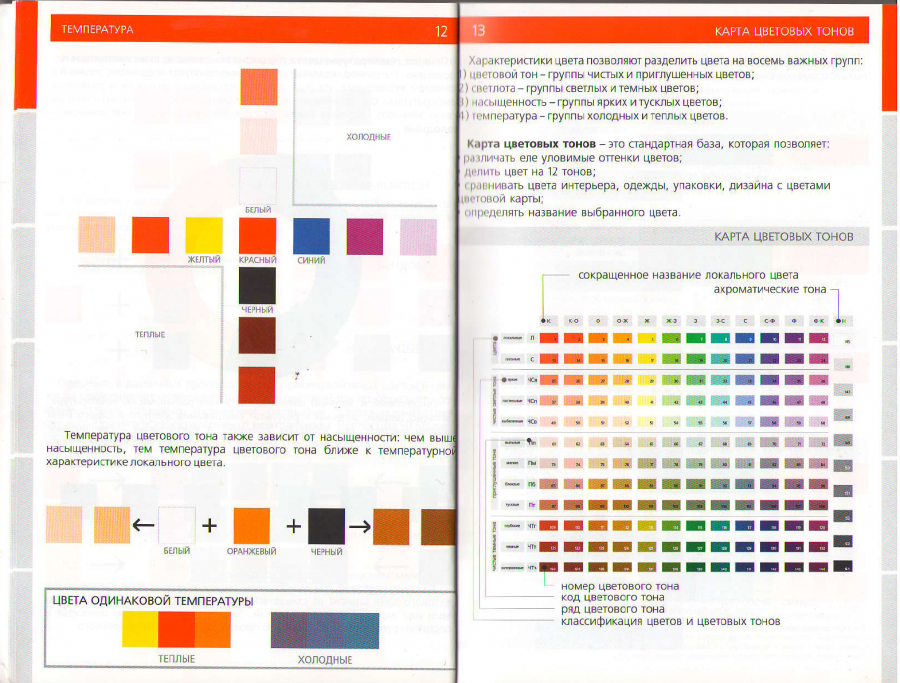Select the magenta swatch right of the СИНИЙ swatch
This screenshot has height=683, width=900.
click(364, 236)
